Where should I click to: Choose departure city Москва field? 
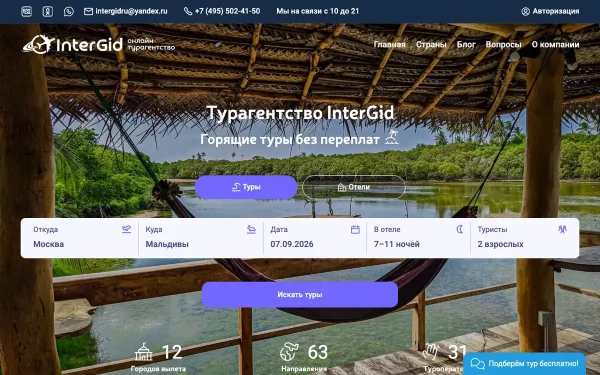[80, 238]
